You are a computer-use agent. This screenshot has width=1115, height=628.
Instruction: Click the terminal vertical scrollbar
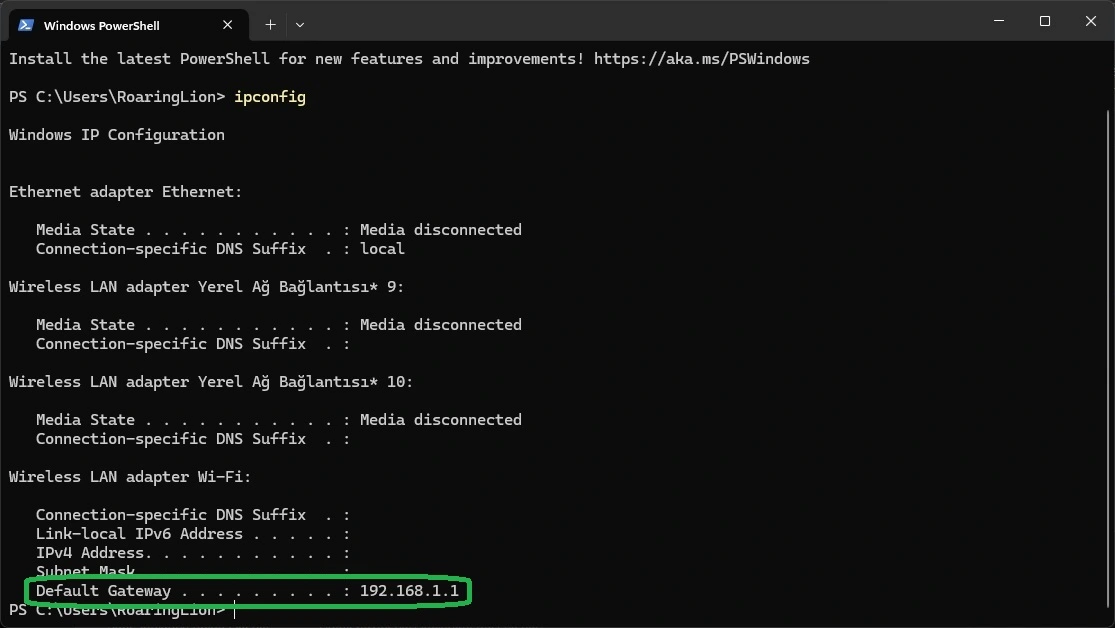pyautogui.click(x=1109, y=356)
